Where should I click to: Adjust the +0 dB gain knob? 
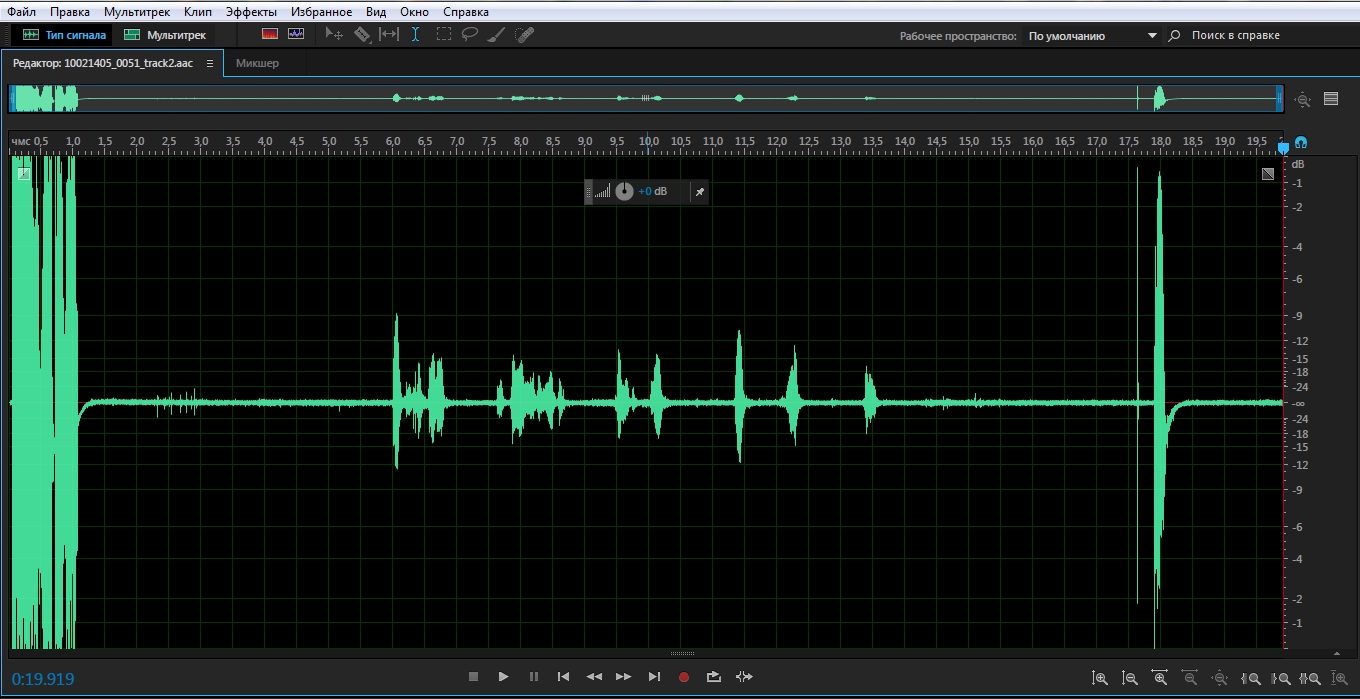click(x=624, y=191)
